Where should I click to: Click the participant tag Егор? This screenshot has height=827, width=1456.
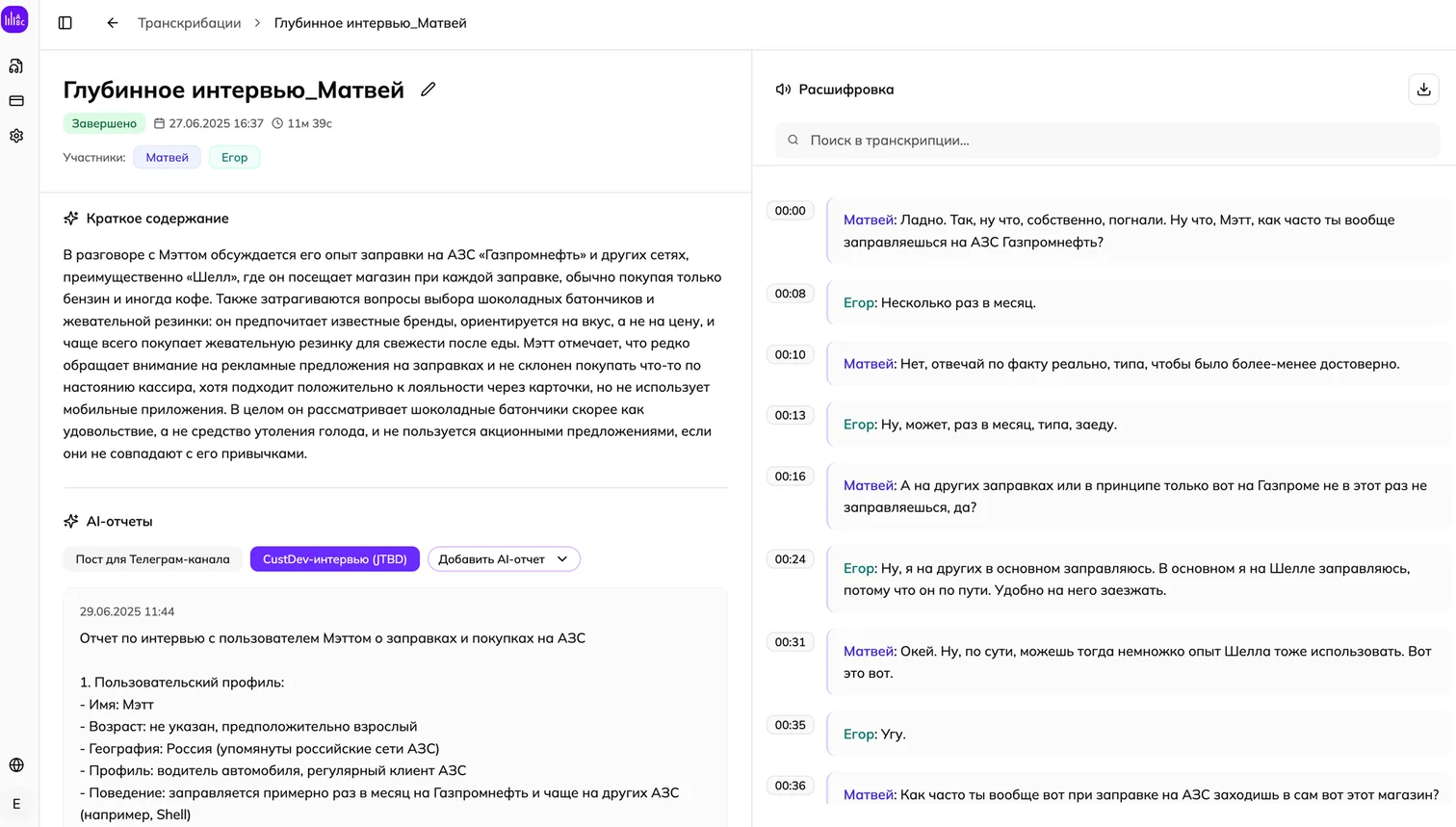tap(234, 157)
